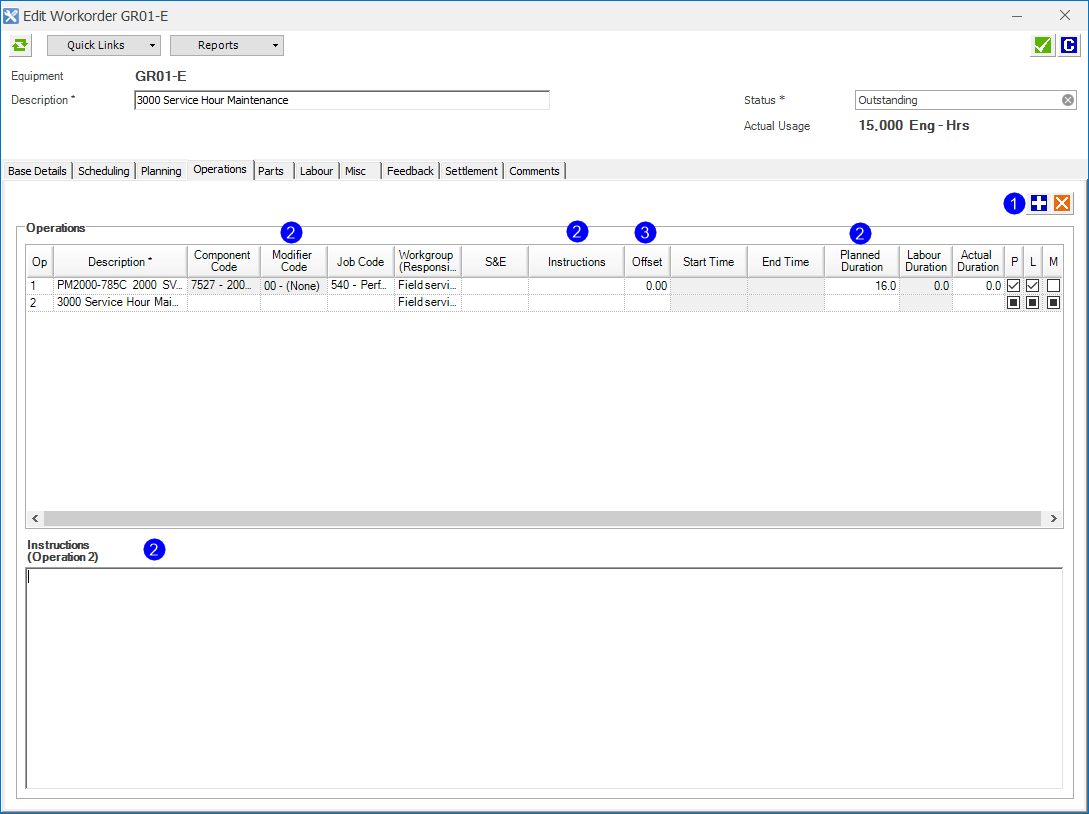1089x814 pixels.
Task: Switch to the Base Details tab
Action: click(38, 171)
